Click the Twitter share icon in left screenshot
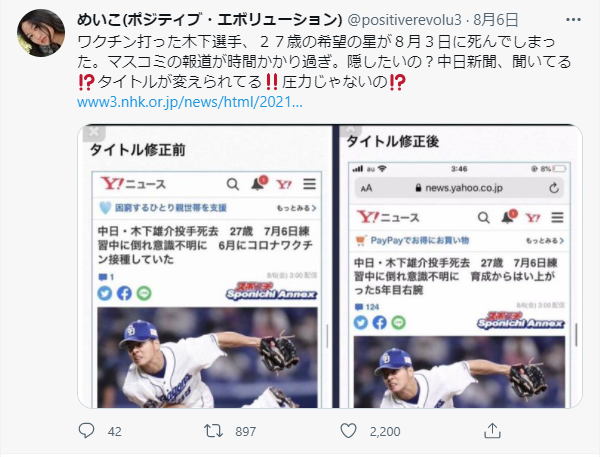This screenshot has width=612, height=457. click(105, 293)
